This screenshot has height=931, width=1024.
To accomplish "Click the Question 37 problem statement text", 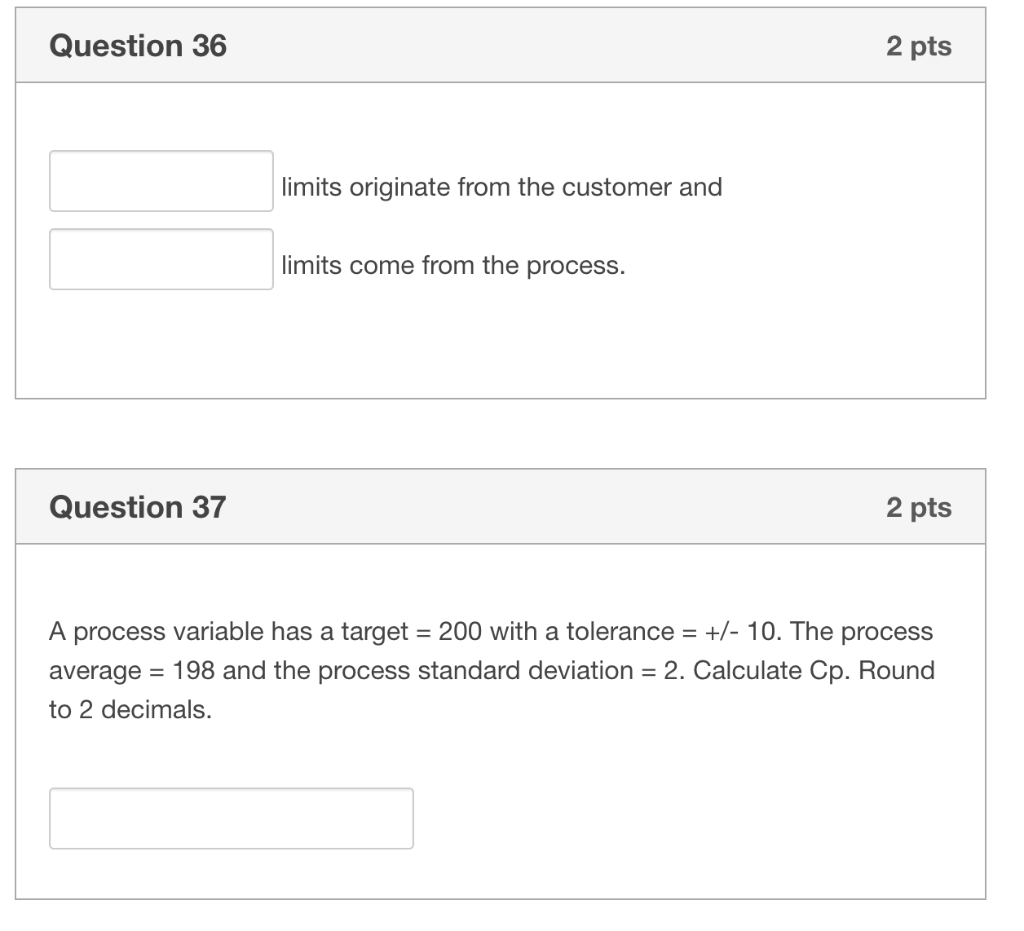I will (x=490, y=670).
